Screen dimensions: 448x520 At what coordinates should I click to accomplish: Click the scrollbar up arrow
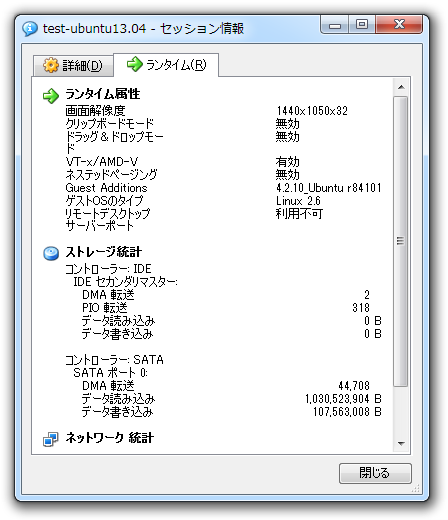tap(401, 87)
